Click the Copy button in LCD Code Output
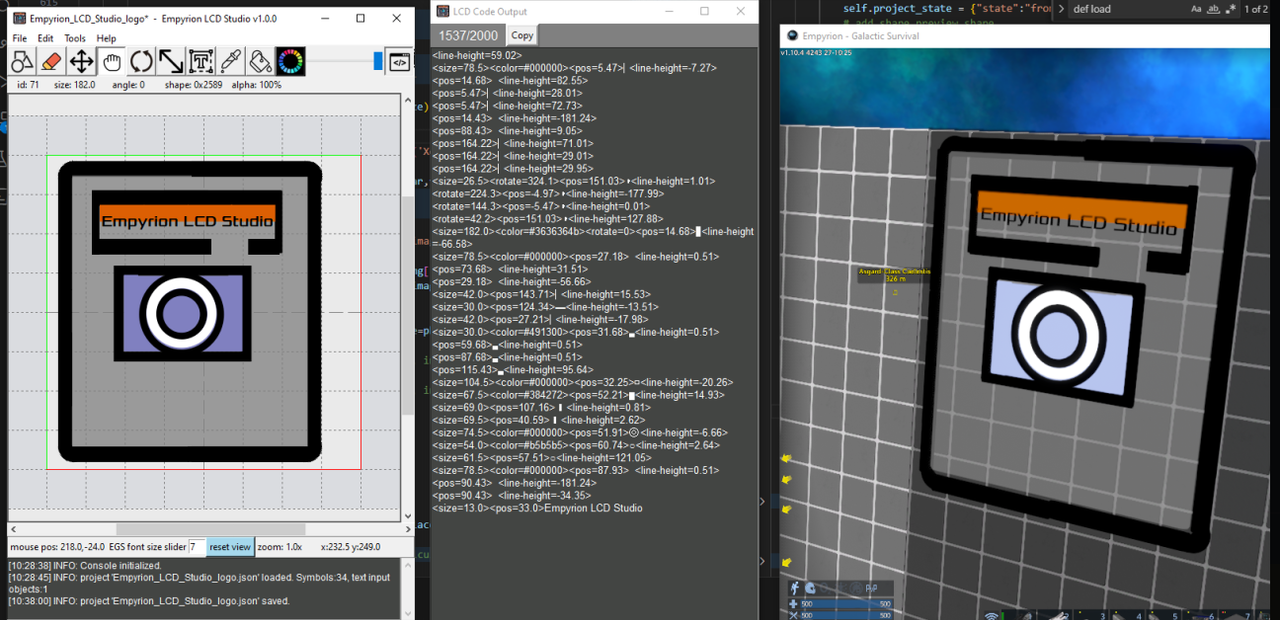The width and height of the screenshot is (1280, 620). tap(522, 35)
